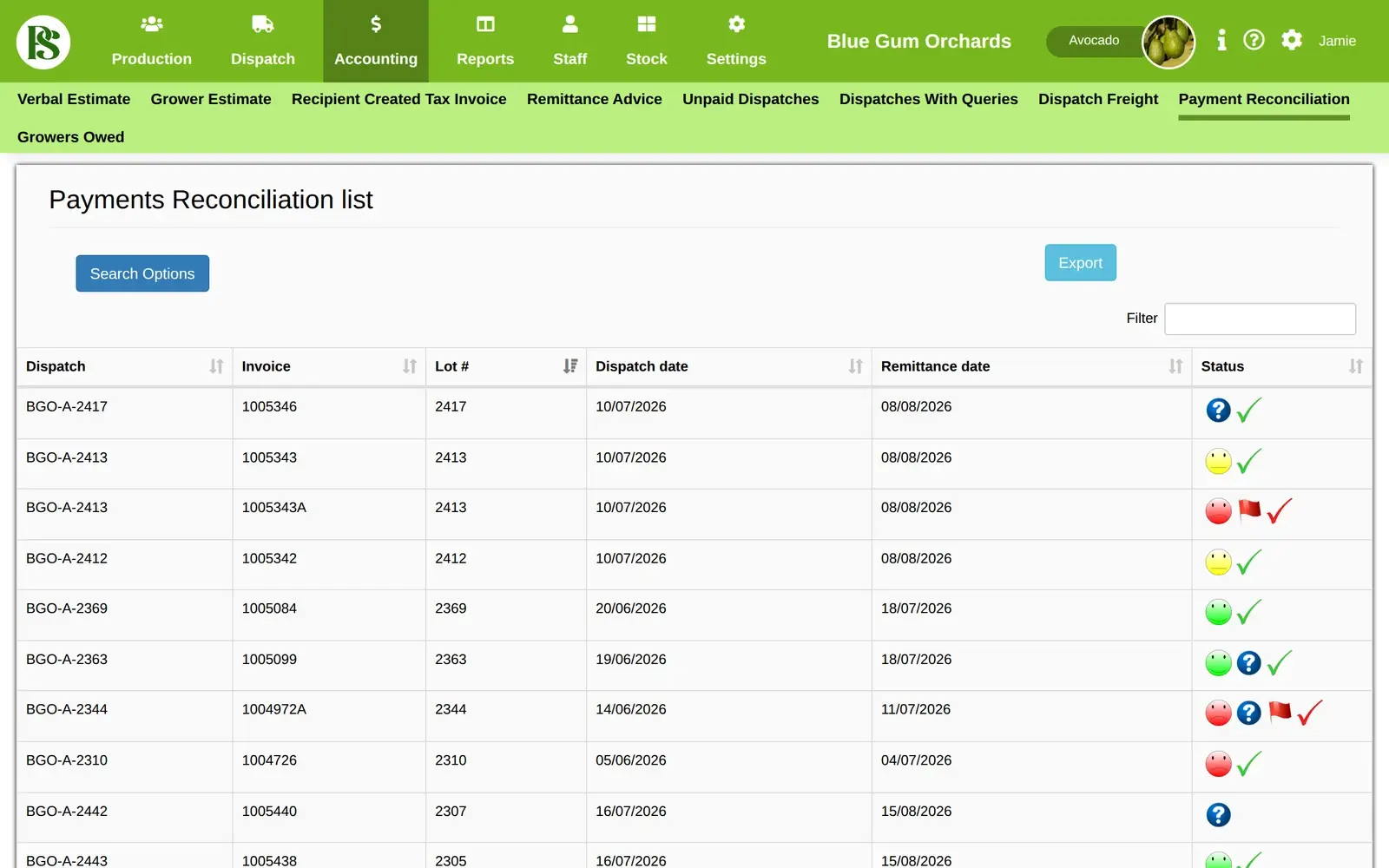Click red face on invoice 1004972A row
This screenshot has width=1389, height=868.
coord(1218,713)
